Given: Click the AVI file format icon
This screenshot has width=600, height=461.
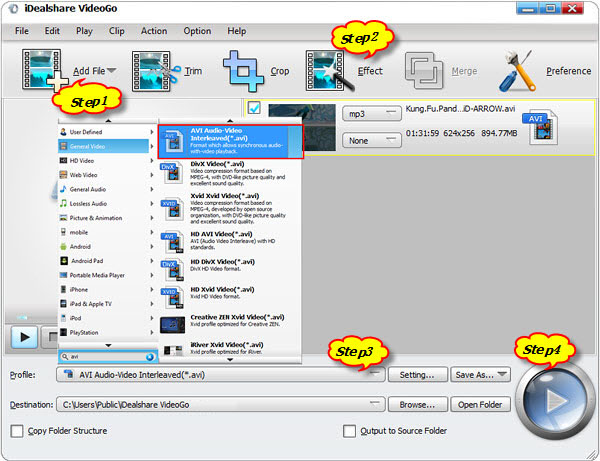Looking at the screenshot, I should pyautogui.click(x=541, y=127).
